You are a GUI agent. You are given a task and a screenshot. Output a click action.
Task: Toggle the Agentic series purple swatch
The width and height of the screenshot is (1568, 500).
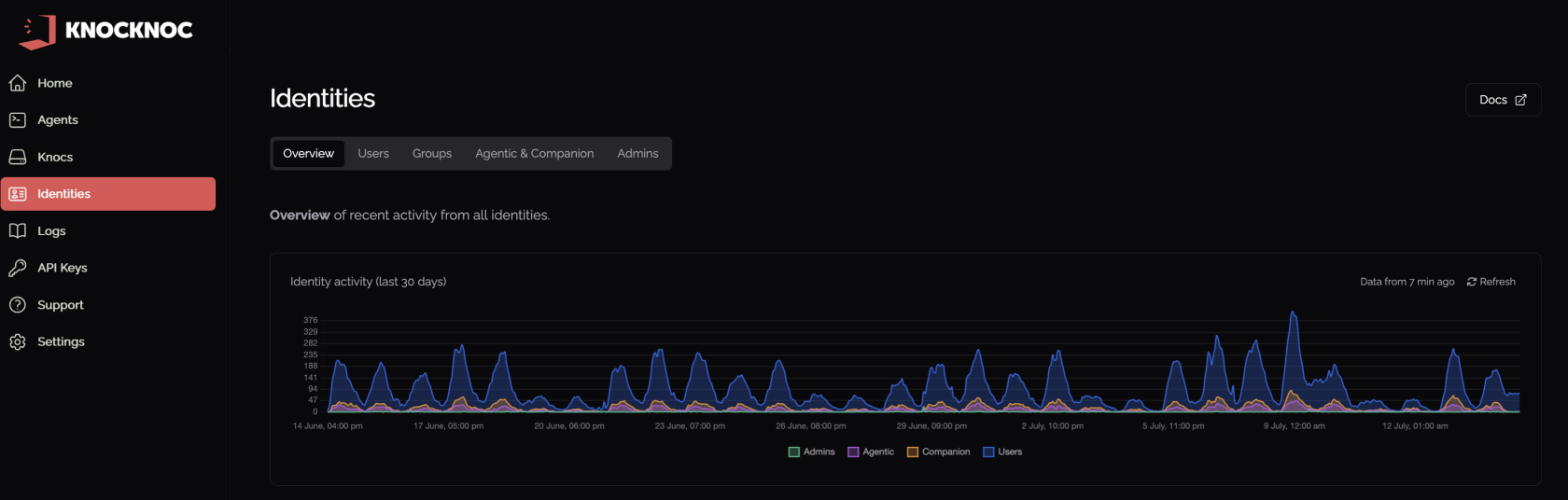coord(853,452)
